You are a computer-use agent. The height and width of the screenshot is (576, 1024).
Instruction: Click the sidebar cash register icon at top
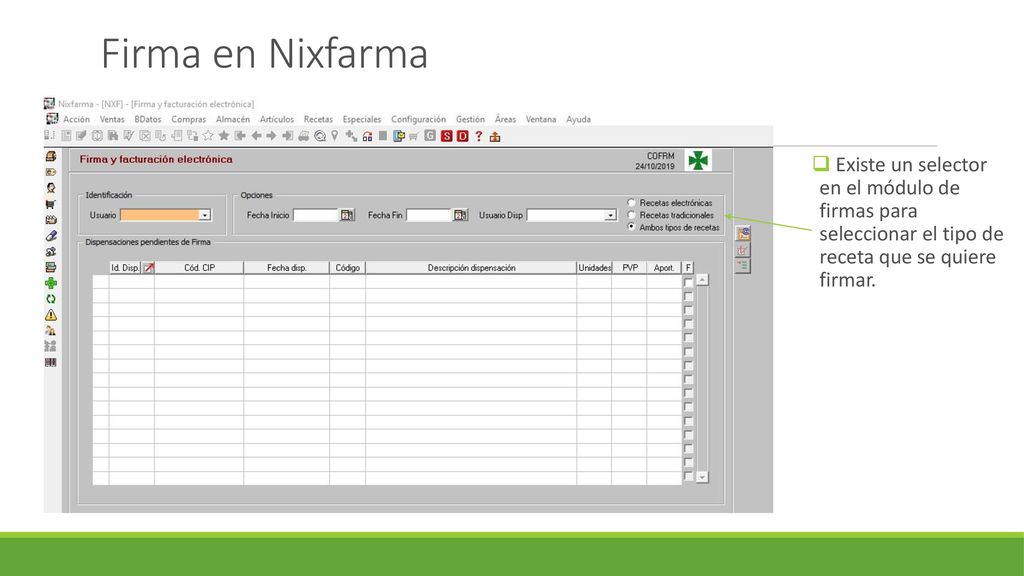click(51, 156)
